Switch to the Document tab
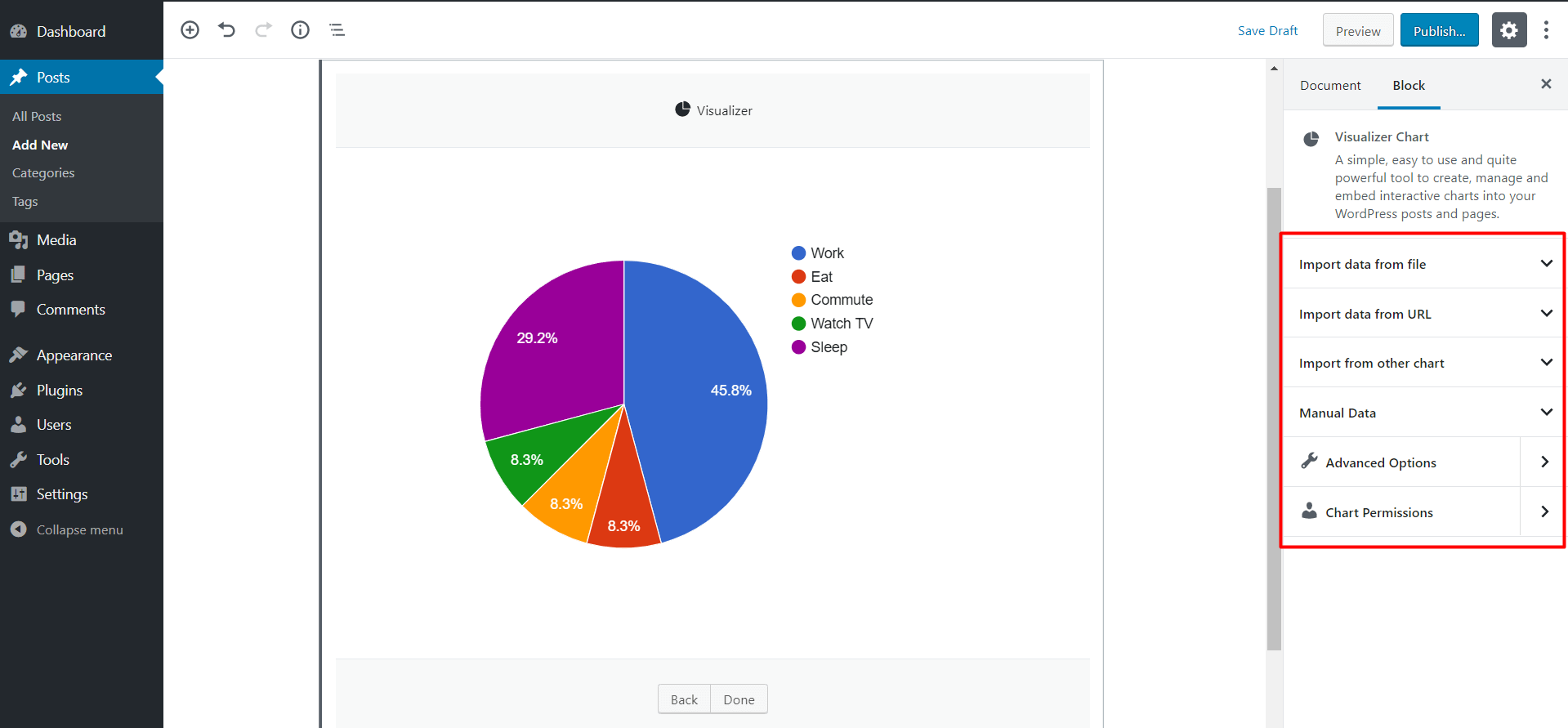The height and width of the screenshot is (728, 1568). coord(1330,85)
